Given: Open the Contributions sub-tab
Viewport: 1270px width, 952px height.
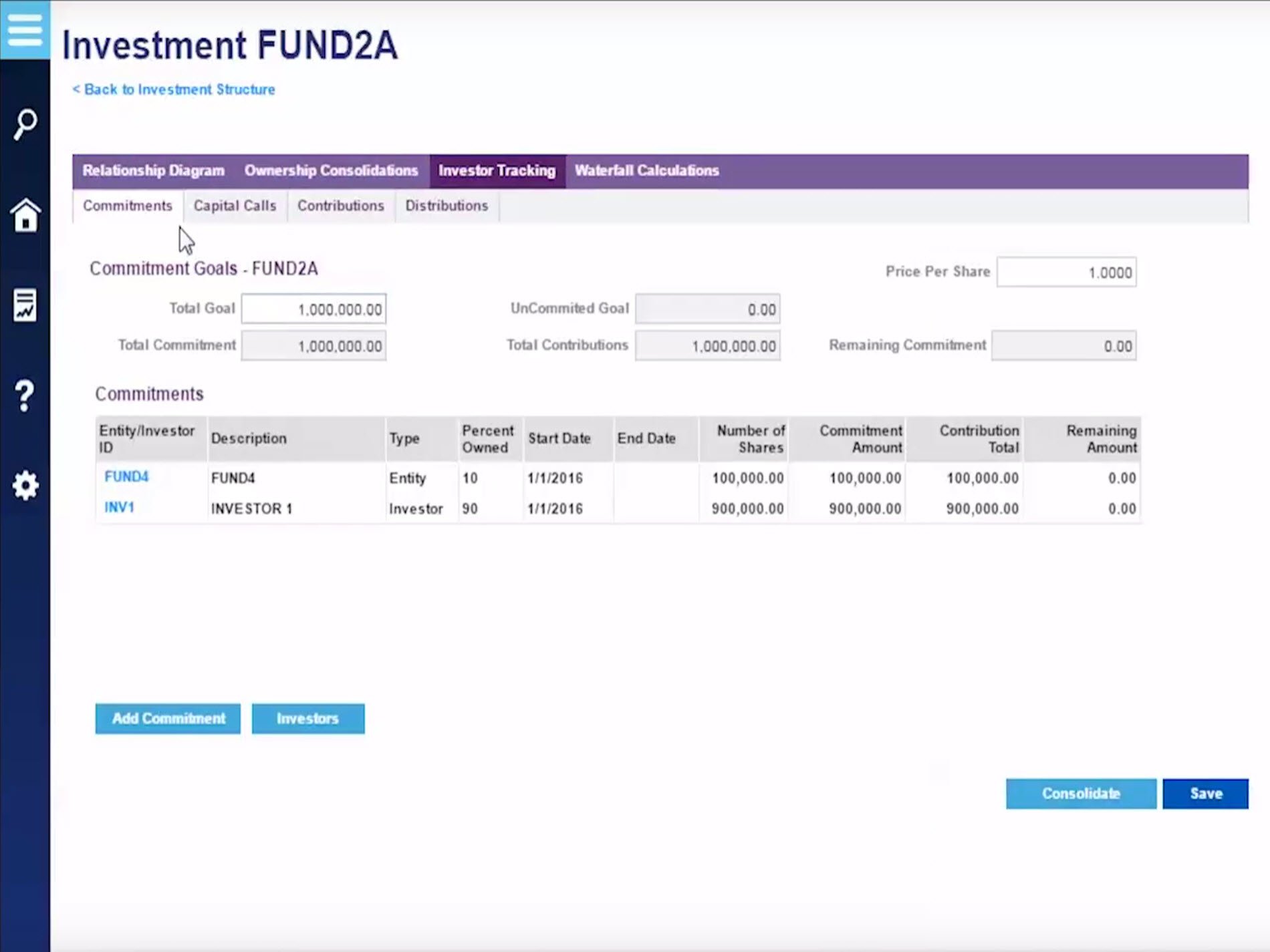Looking at the screenshot, I should [x=341, y=206].
